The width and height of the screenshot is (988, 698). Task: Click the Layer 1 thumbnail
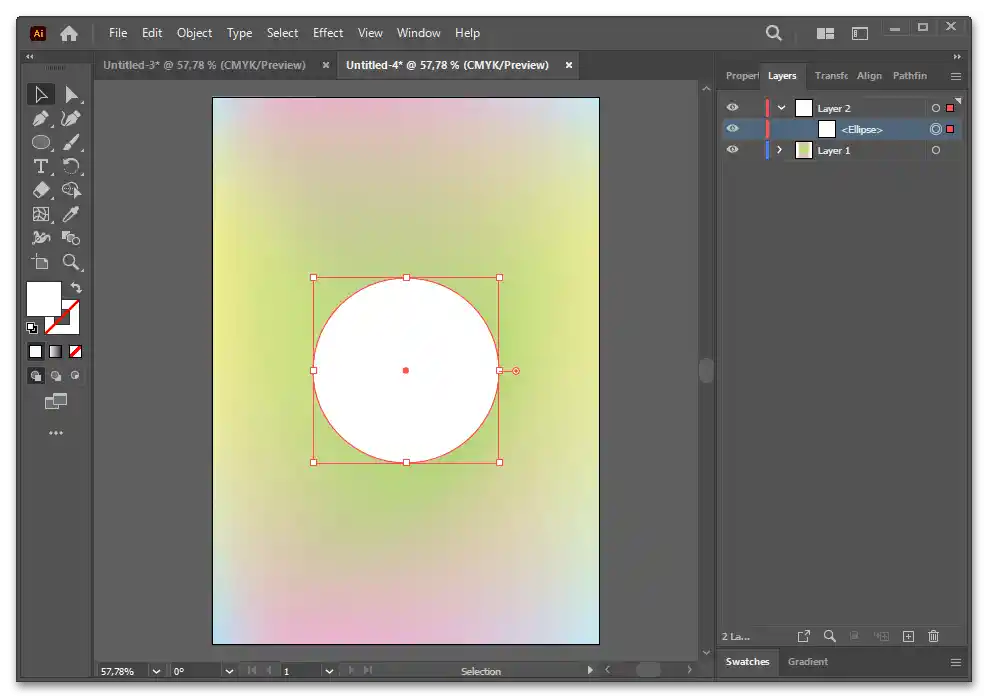click(x=804, y=150)
